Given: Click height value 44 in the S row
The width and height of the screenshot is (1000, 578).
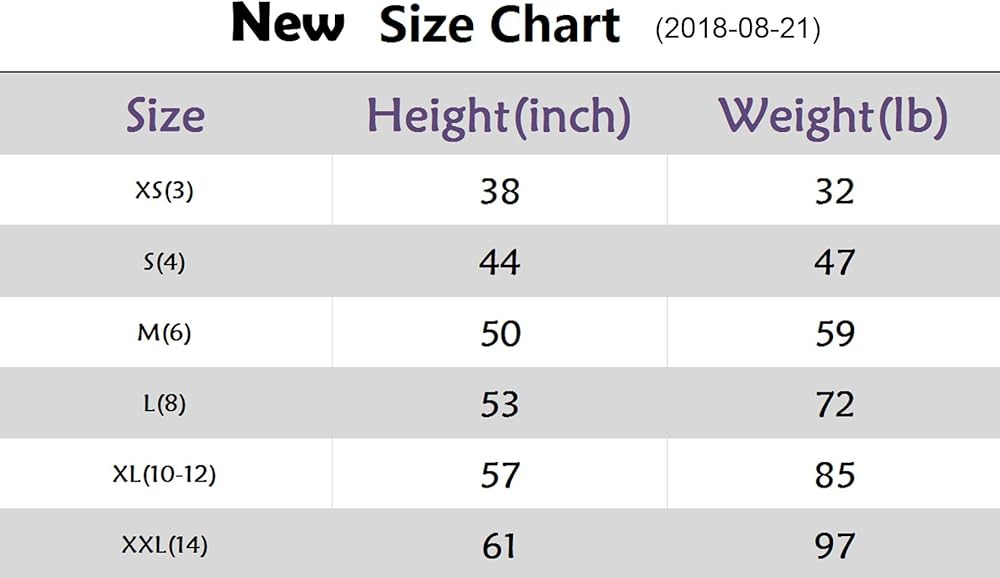Looking at the screenshot, I should pyautogui.click(x=499, y=262).
